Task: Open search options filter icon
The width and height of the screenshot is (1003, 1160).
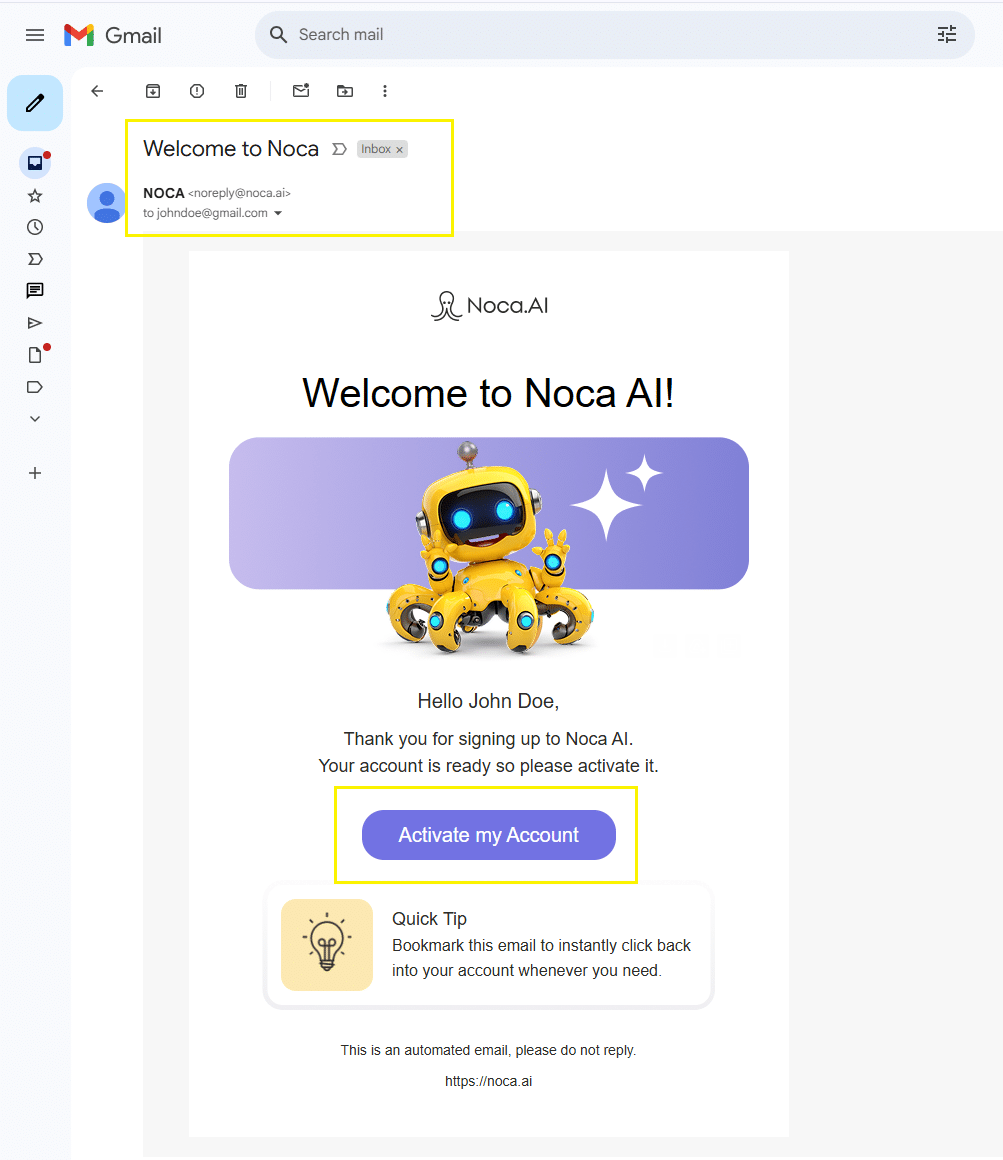Action: pyautogui.click(x=947, y=35)
